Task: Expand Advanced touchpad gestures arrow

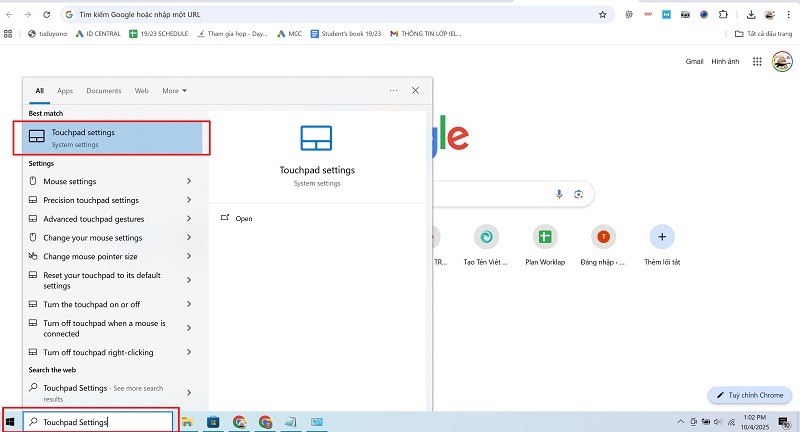Action: pos(189,219)
